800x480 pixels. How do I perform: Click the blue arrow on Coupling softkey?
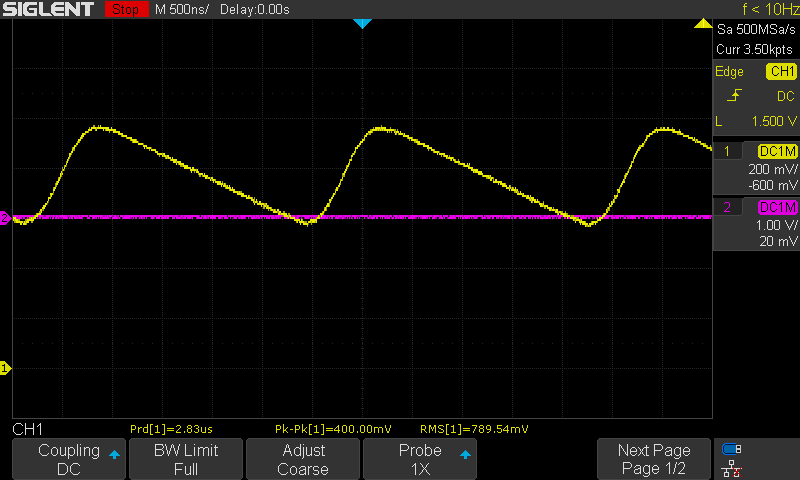coord(115,454)
